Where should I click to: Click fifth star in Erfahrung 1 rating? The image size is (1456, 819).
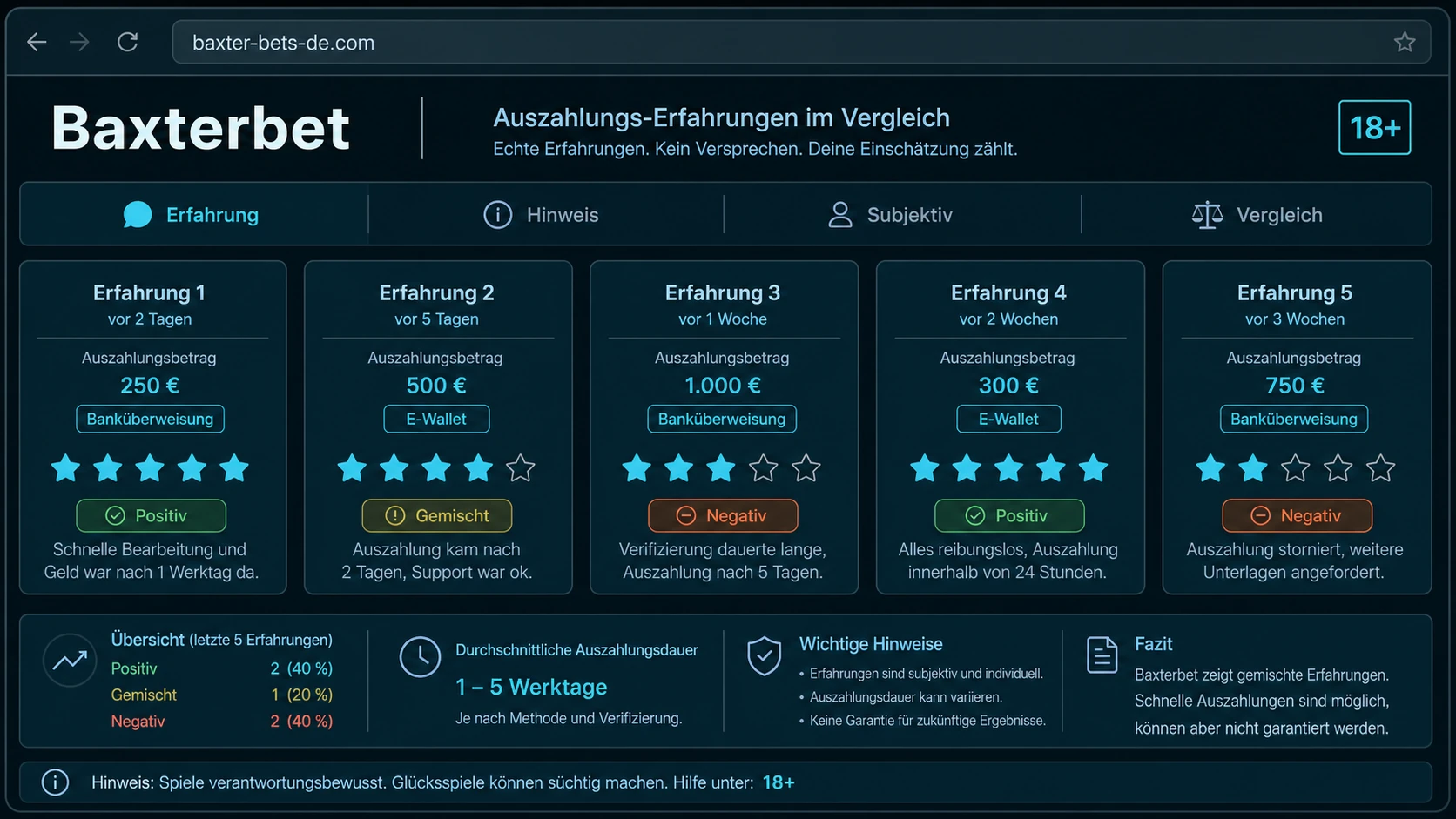point(234,468)
